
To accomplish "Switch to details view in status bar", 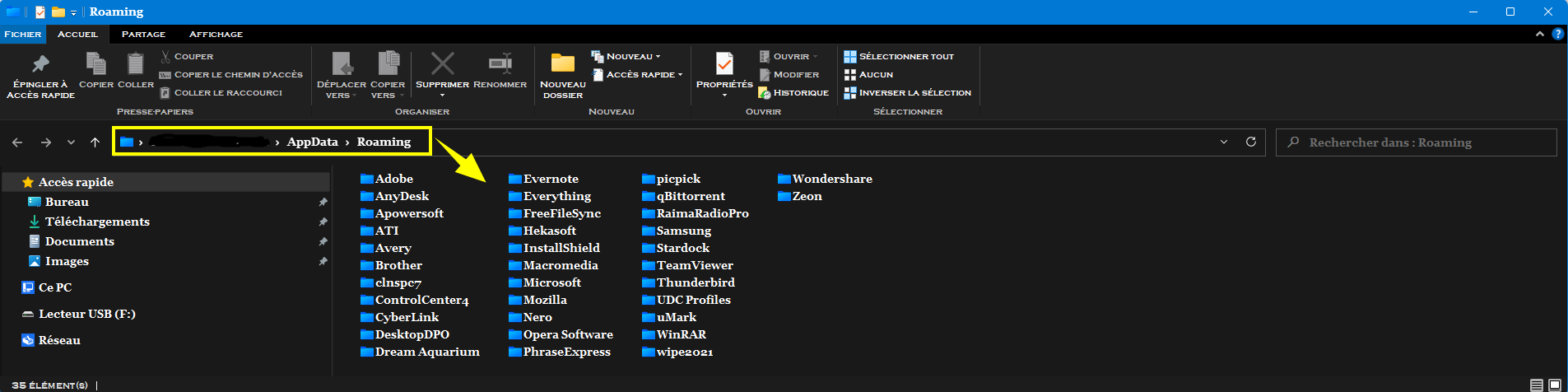I will click(1537, 385).
